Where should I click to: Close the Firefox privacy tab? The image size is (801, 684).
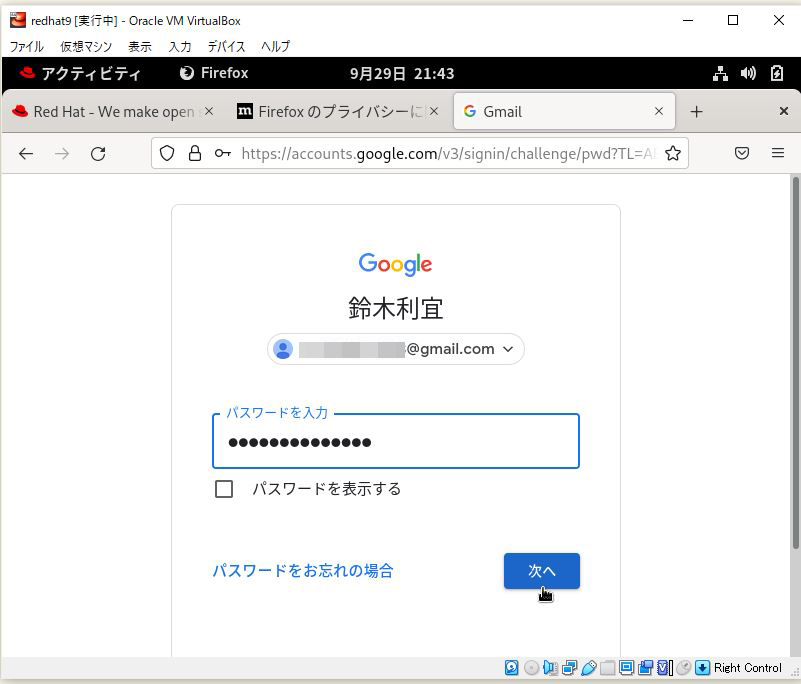click(434, 111)
